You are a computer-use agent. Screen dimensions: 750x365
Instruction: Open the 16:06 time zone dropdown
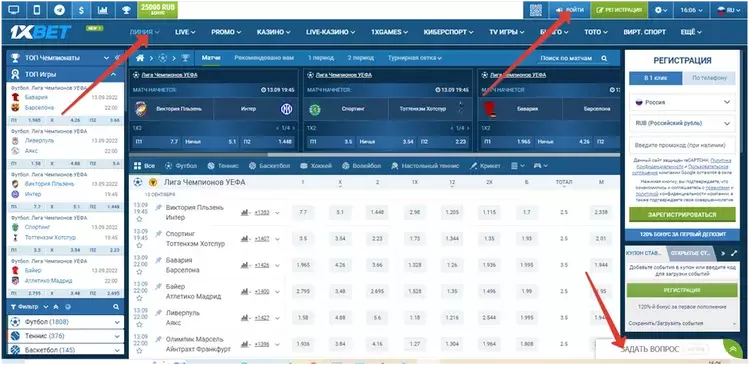691,10
